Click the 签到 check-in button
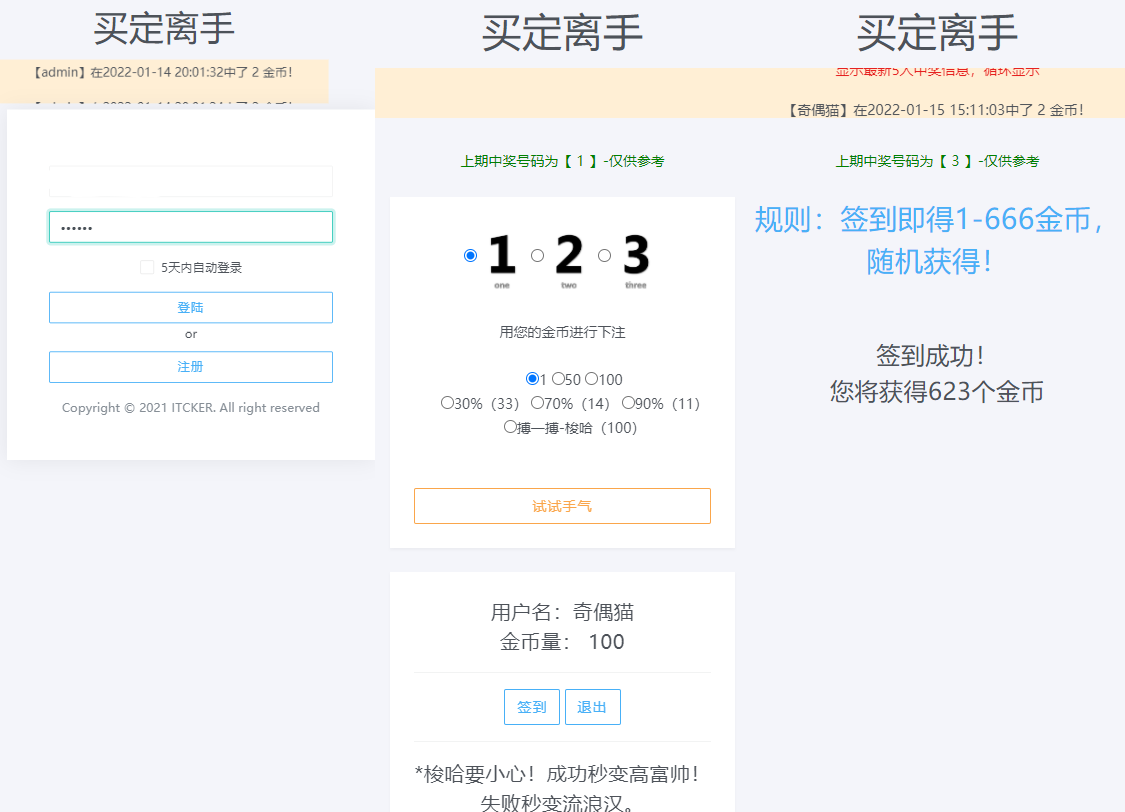The height and width of the screenshot is (812, 1125). click(x=532, y=706)
